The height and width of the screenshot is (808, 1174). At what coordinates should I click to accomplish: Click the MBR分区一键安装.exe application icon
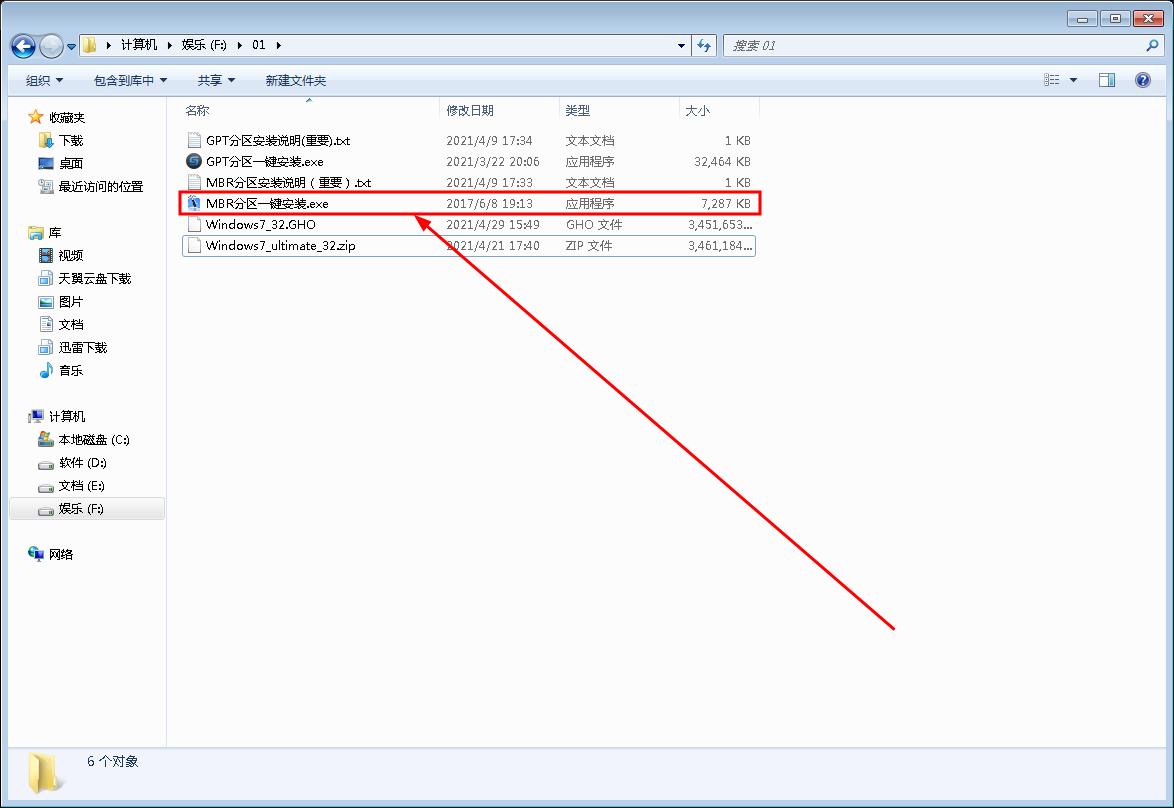tap(193, 203)
